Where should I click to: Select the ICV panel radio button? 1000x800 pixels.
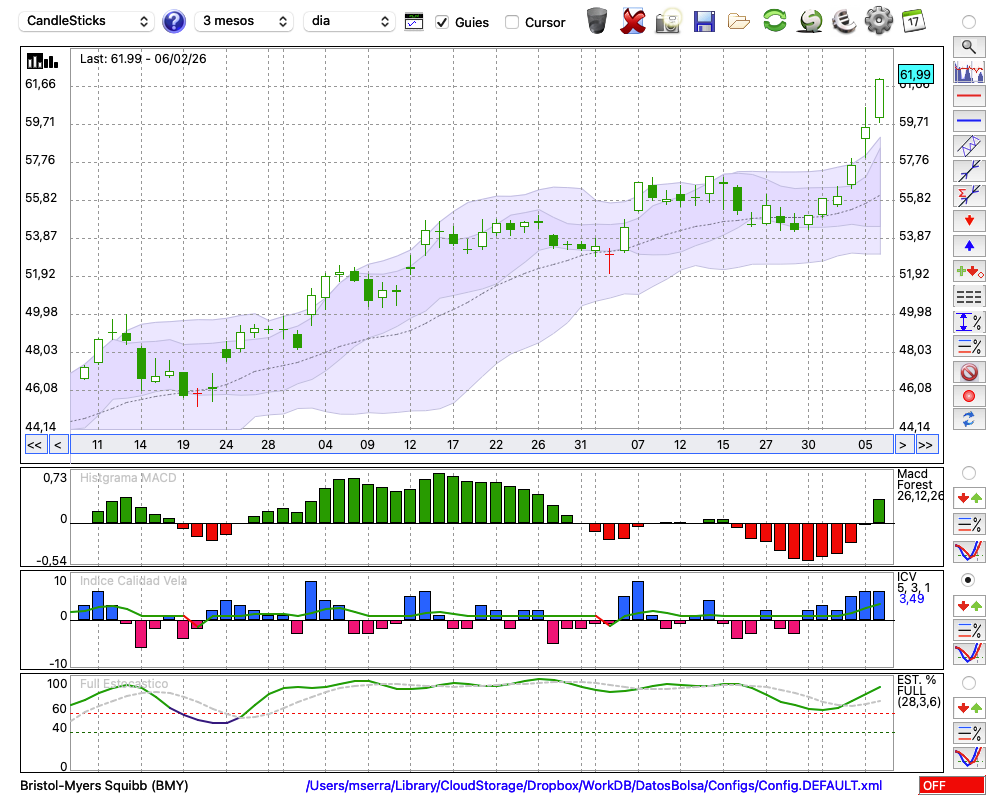point(969,580)
